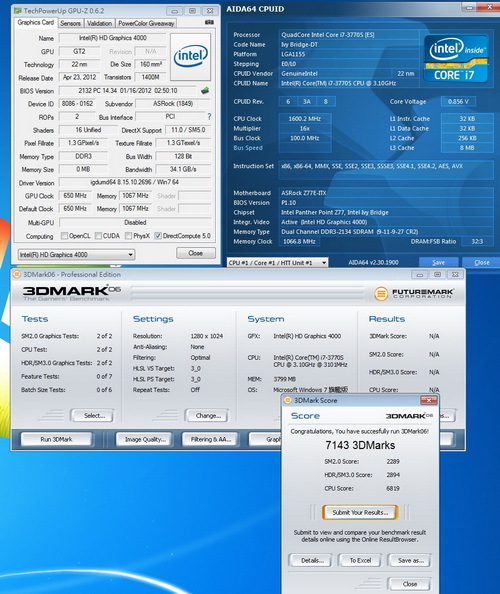
Task: Click the Device ID 8086 - 0162 field
Action: (x=77, y=103)
